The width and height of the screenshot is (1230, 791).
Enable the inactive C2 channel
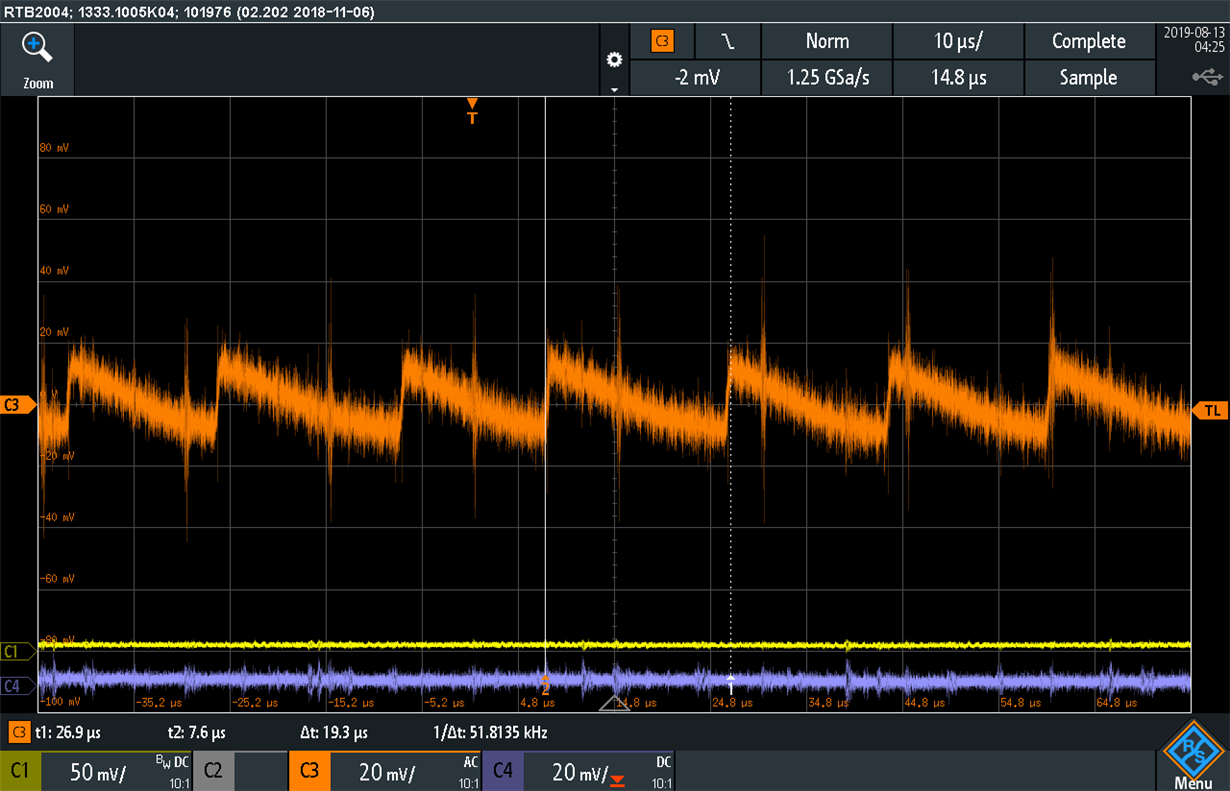[241, 771]
